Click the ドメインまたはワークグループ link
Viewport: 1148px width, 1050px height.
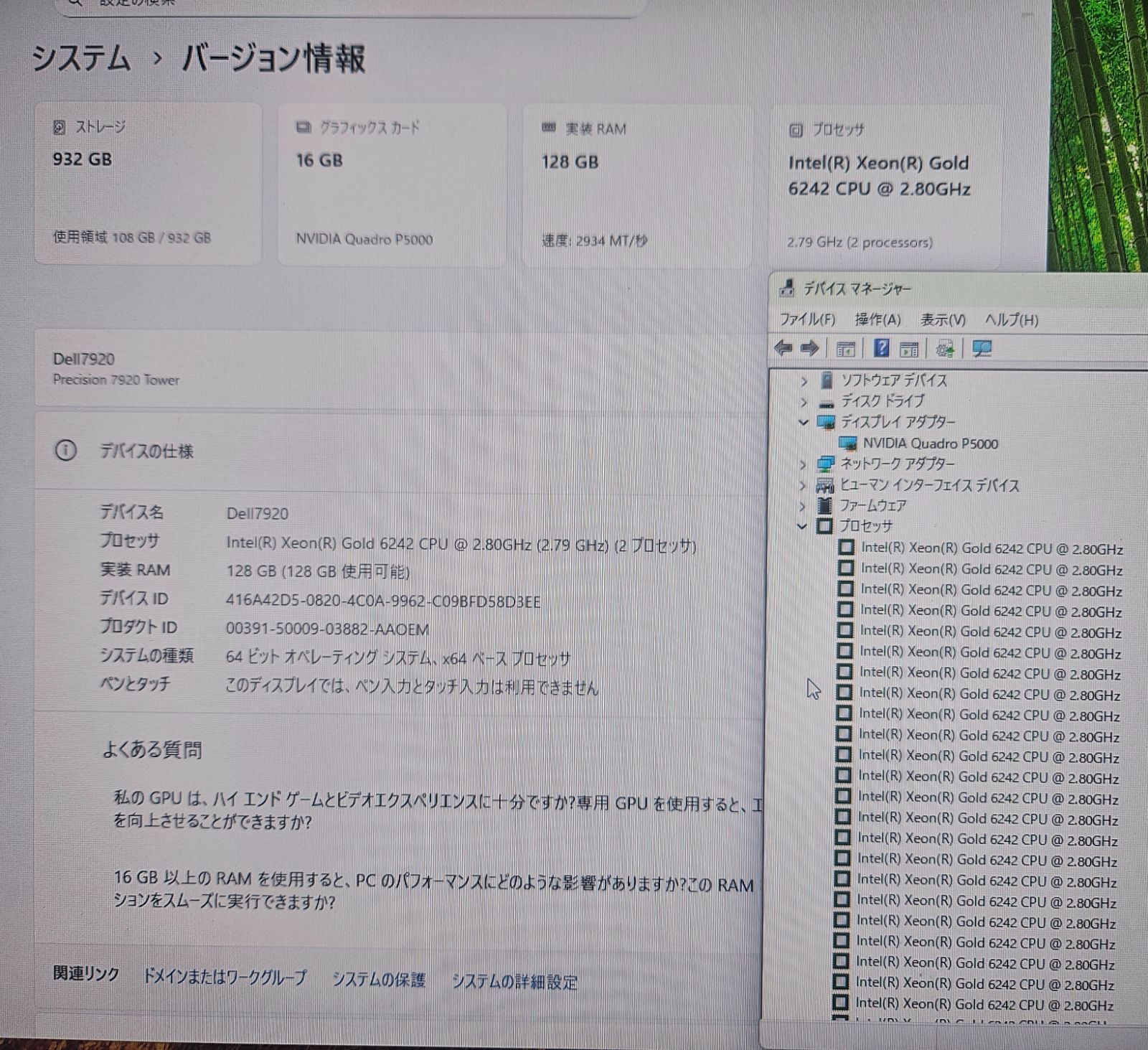[x=225, y=977]
